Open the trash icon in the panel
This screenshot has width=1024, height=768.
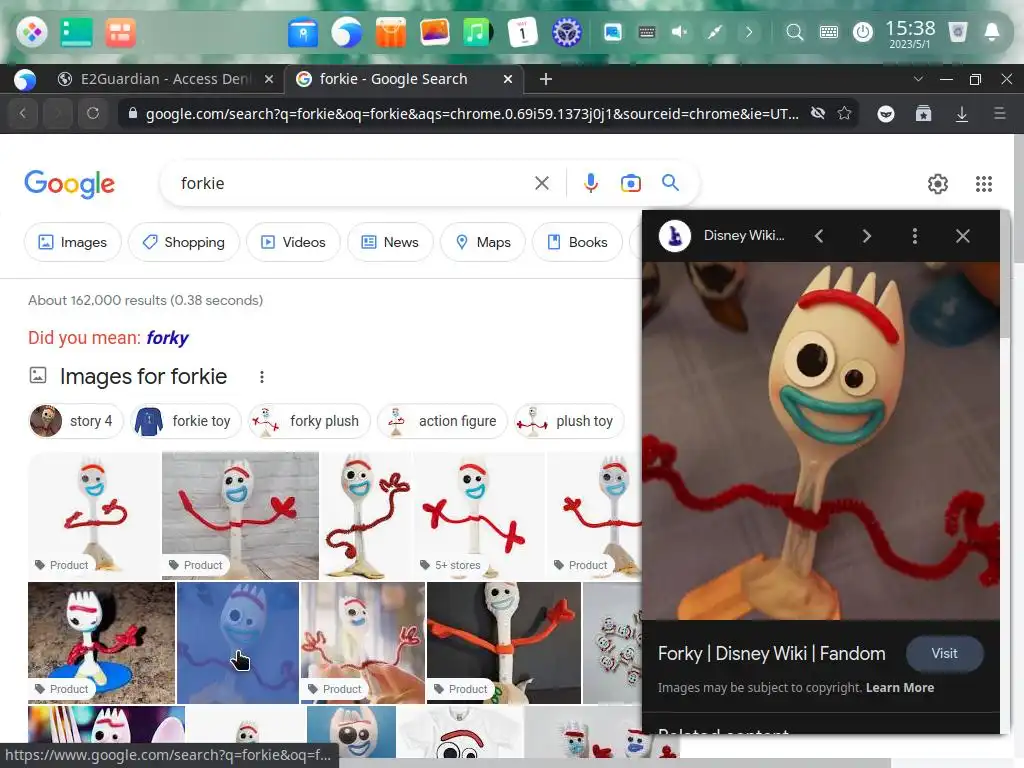coord(957,32)
